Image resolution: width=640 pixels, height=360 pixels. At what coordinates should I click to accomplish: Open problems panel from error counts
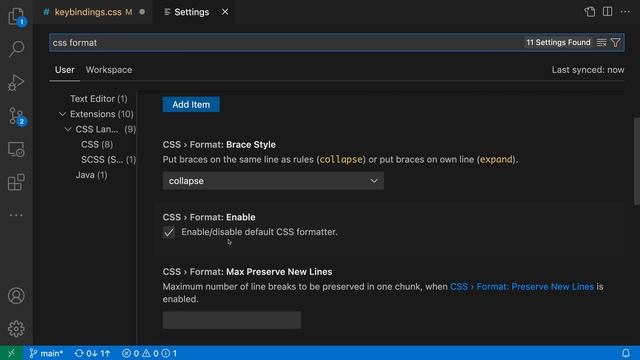pos(149,353)
